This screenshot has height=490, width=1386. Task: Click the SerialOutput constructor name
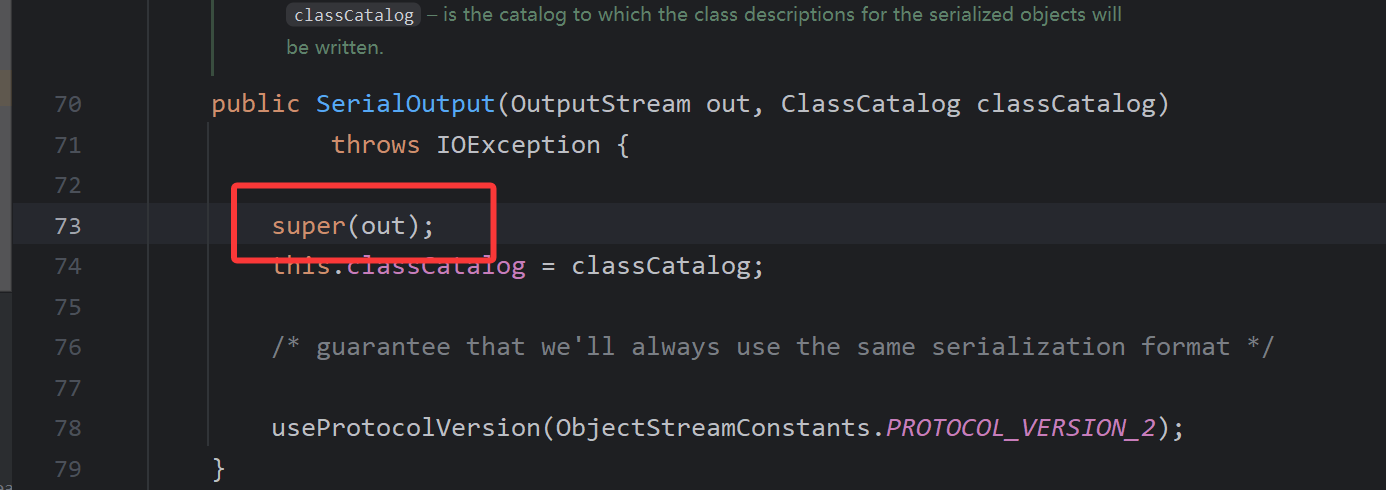[405, 104]
